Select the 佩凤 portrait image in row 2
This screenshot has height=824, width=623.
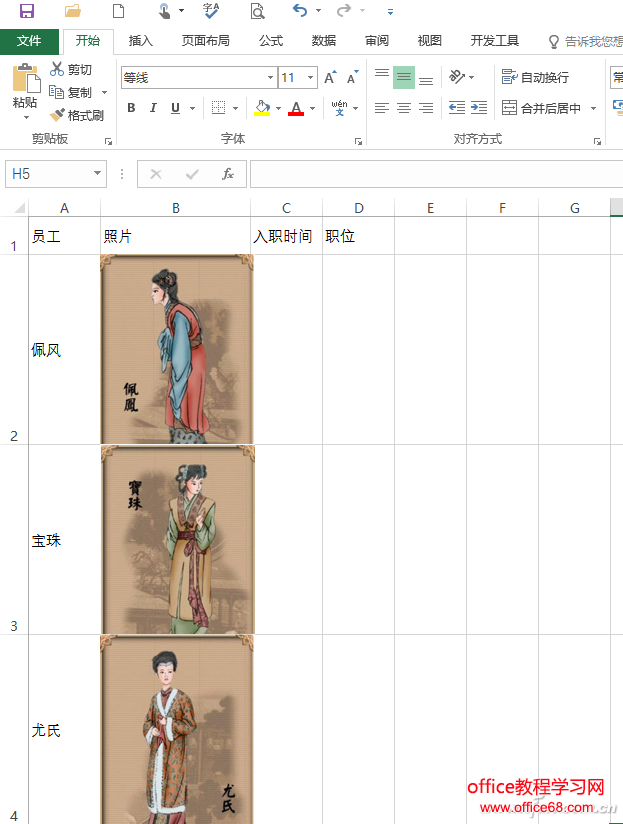(x=177, y=349)
